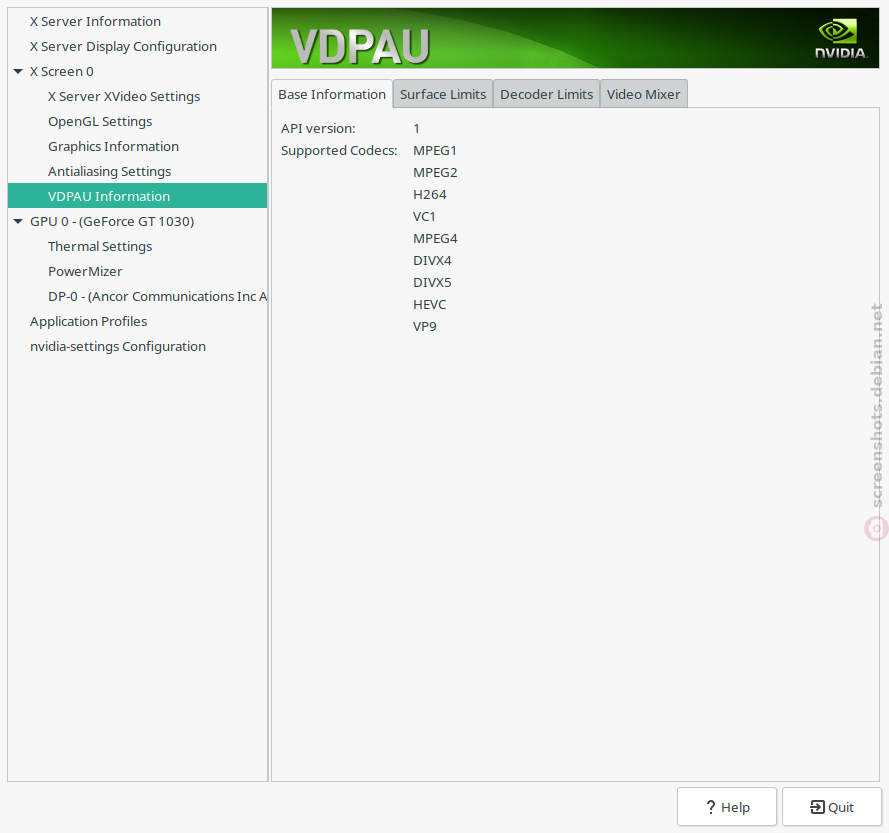The width and height of the screenshot is (889, 833).
Task: Click the H264 codec entry
Action: (x=430, y=194)
